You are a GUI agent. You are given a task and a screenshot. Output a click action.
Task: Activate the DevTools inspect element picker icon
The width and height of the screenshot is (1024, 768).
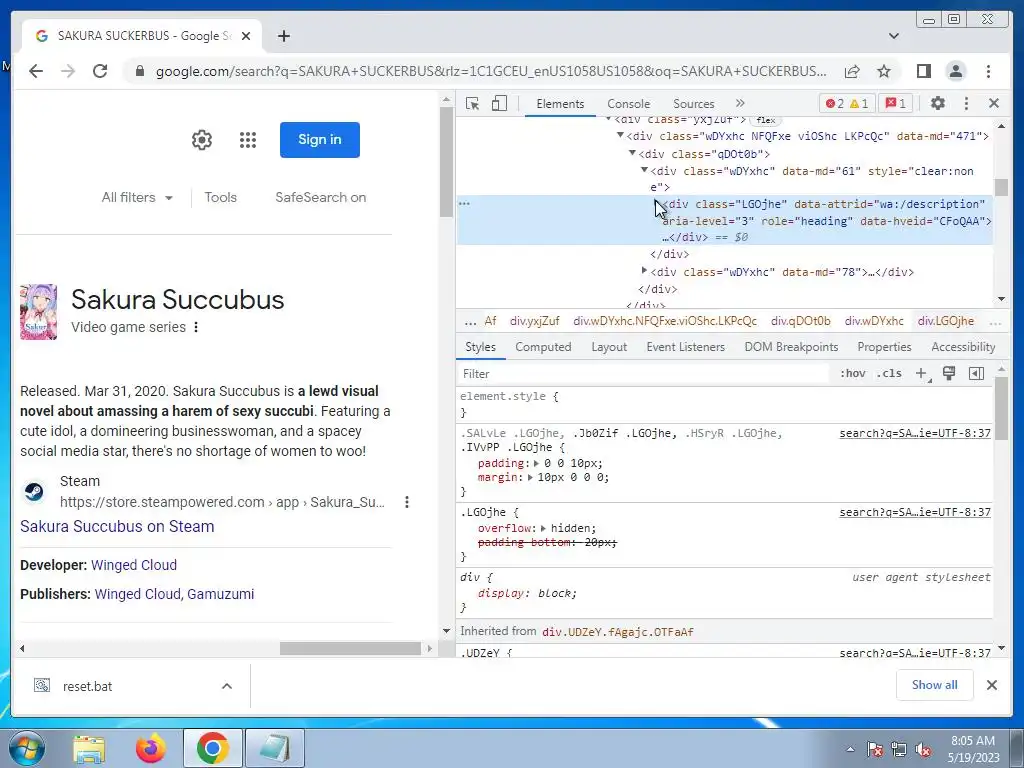tap(472, 104)
